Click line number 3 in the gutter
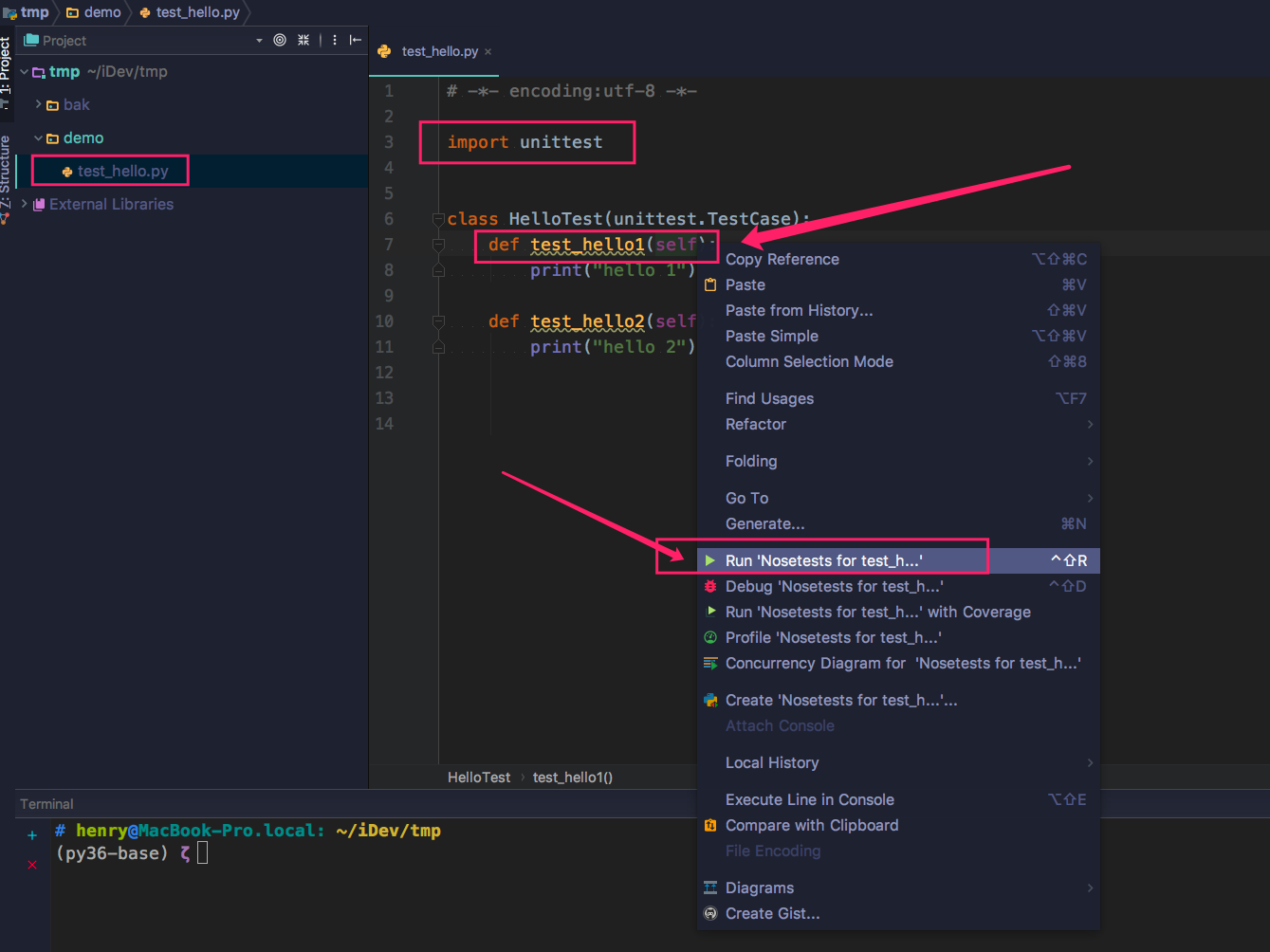 pos(389,142)
